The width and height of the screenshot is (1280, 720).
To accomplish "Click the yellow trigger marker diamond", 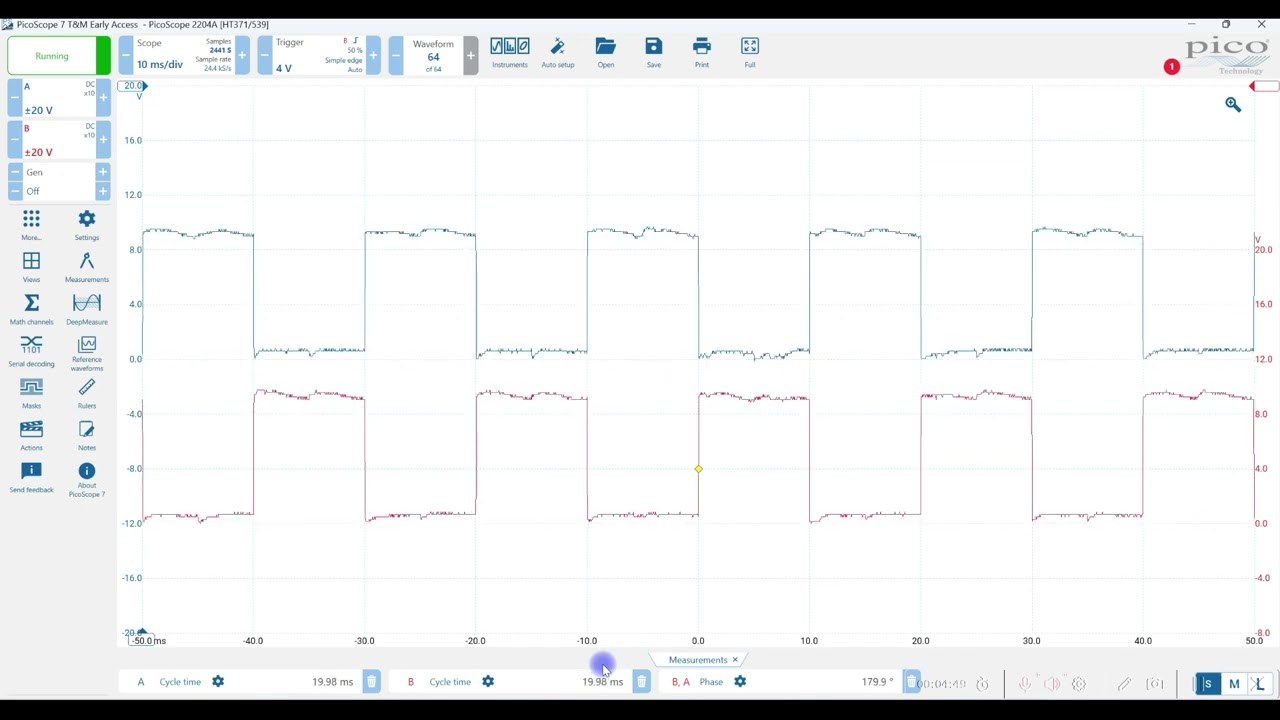I will 698,468.
